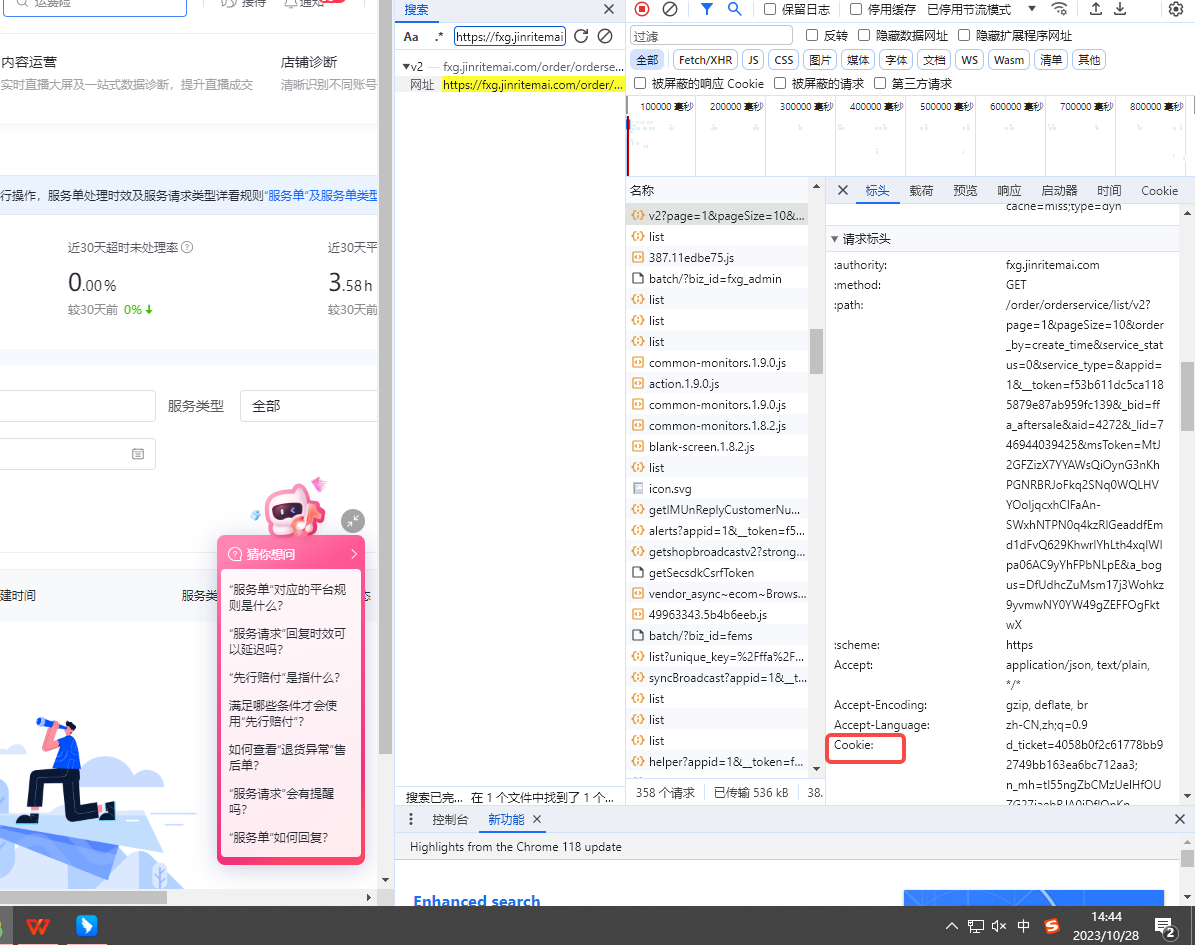Image resolution: width=1195 pixels, height=945 pixels.
Task: Show hidden tray icons
Action: [x=952, y=926]
